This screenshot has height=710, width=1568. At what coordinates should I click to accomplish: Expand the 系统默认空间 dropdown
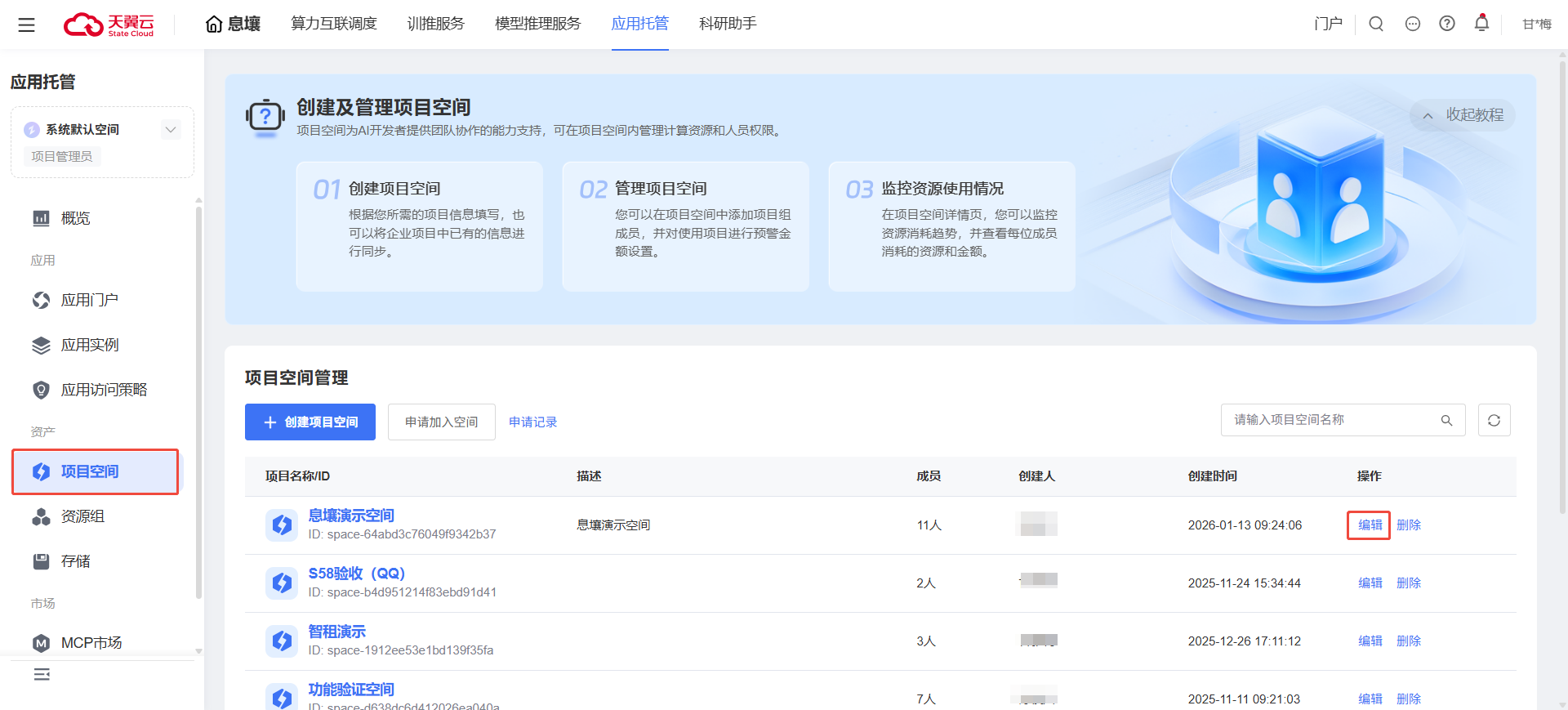[x=171, y=129]
